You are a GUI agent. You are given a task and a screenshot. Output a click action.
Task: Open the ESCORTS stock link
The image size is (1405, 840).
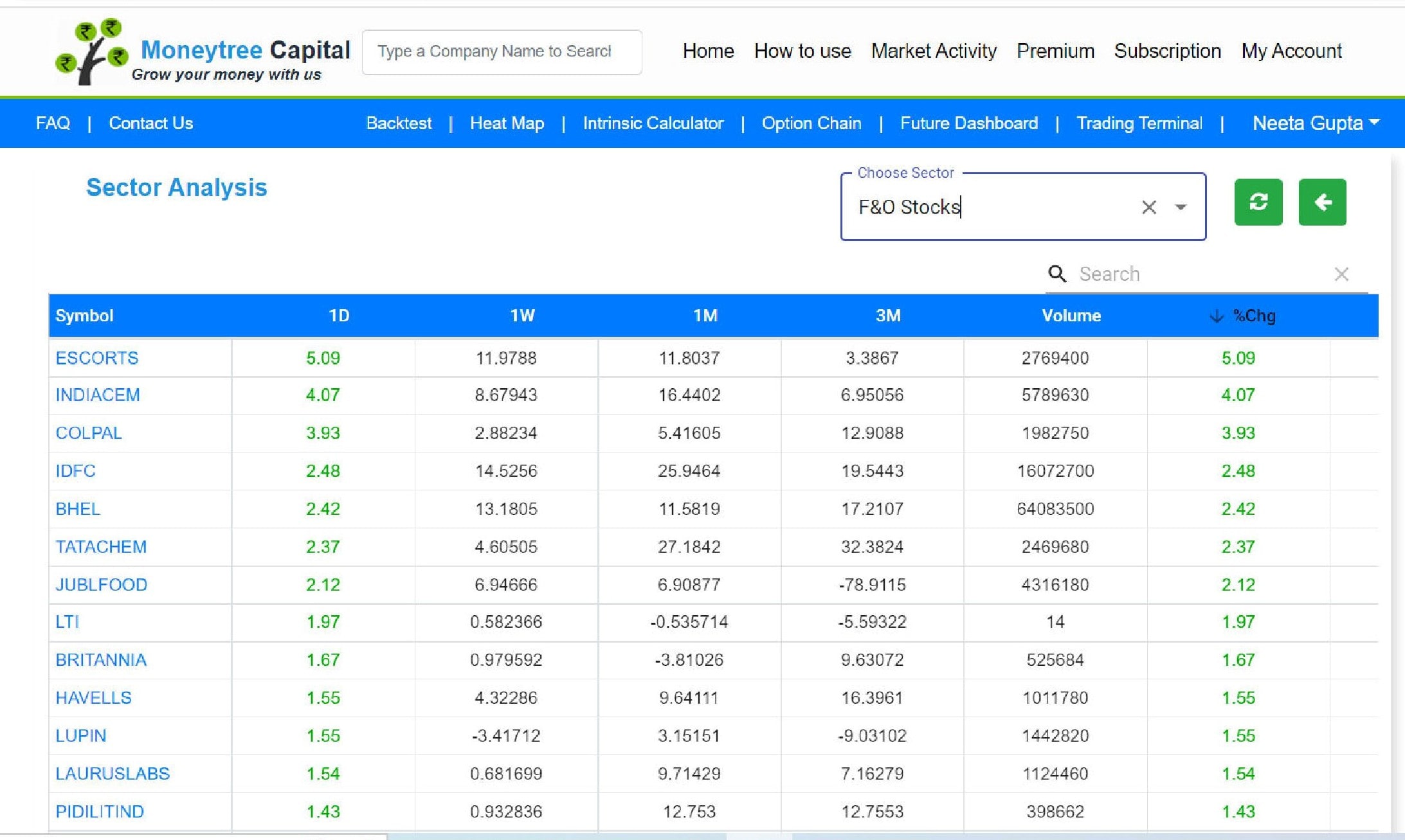[96, 358]
